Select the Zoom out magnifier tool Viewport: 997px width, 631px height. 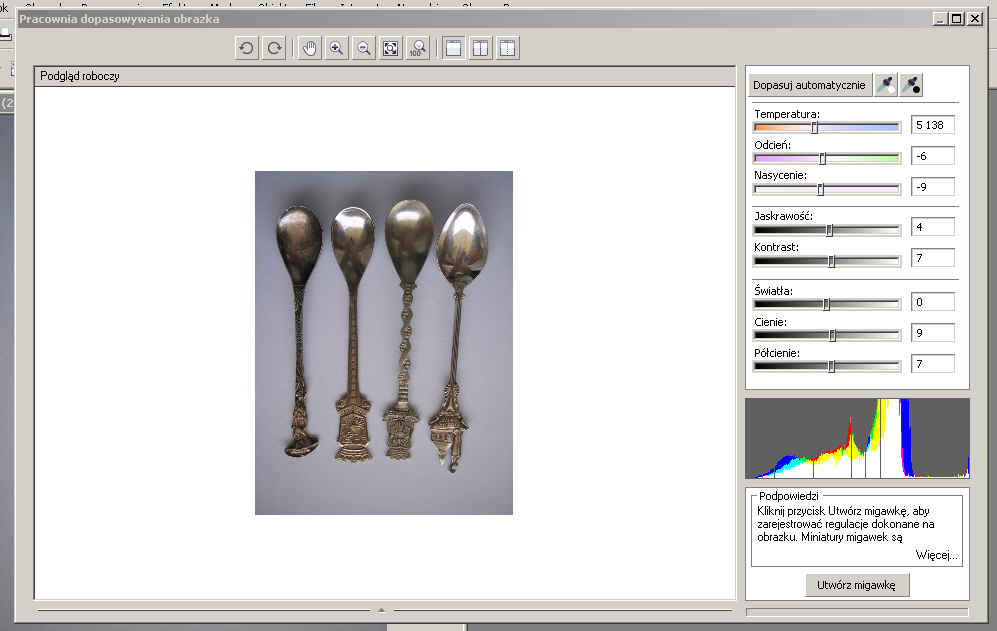[364, 48]
